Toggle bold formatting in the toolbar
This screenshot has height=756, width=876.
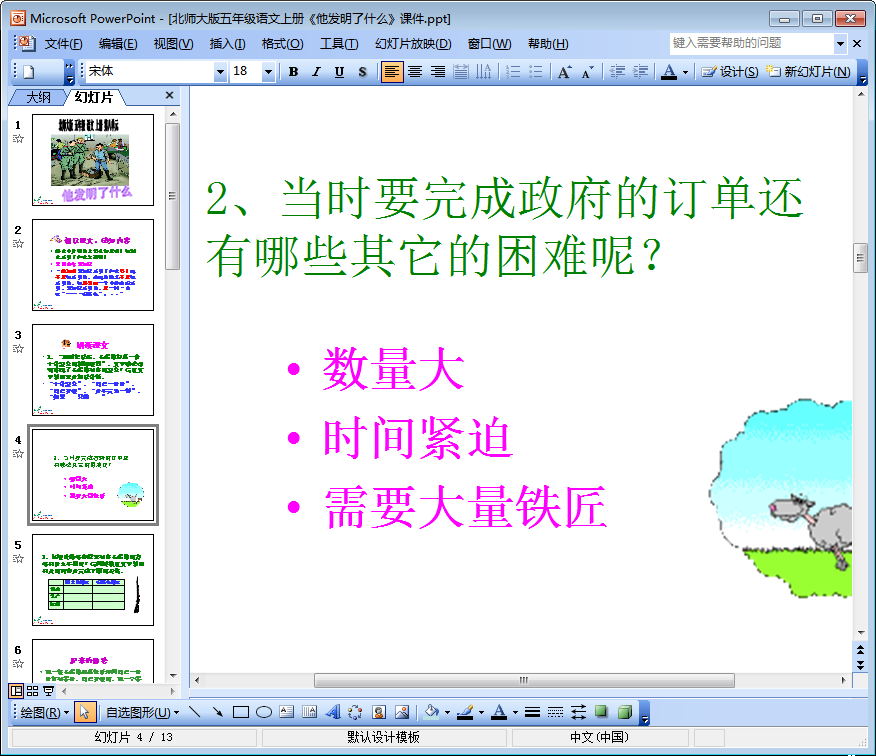(293, 72)
